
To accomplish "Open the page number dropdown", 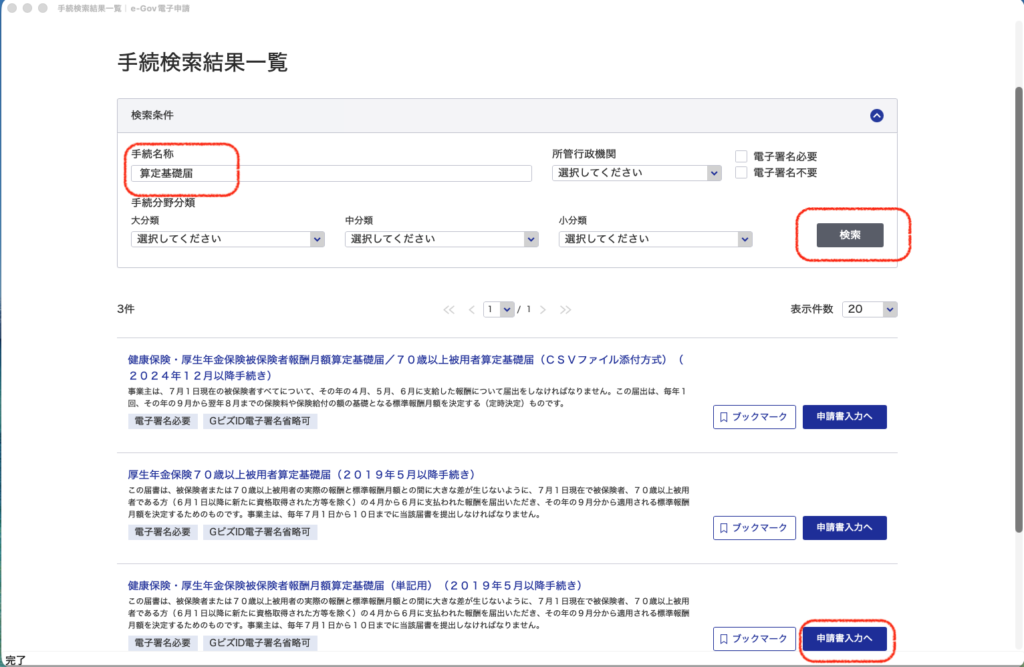I will (x=498, y=309).
